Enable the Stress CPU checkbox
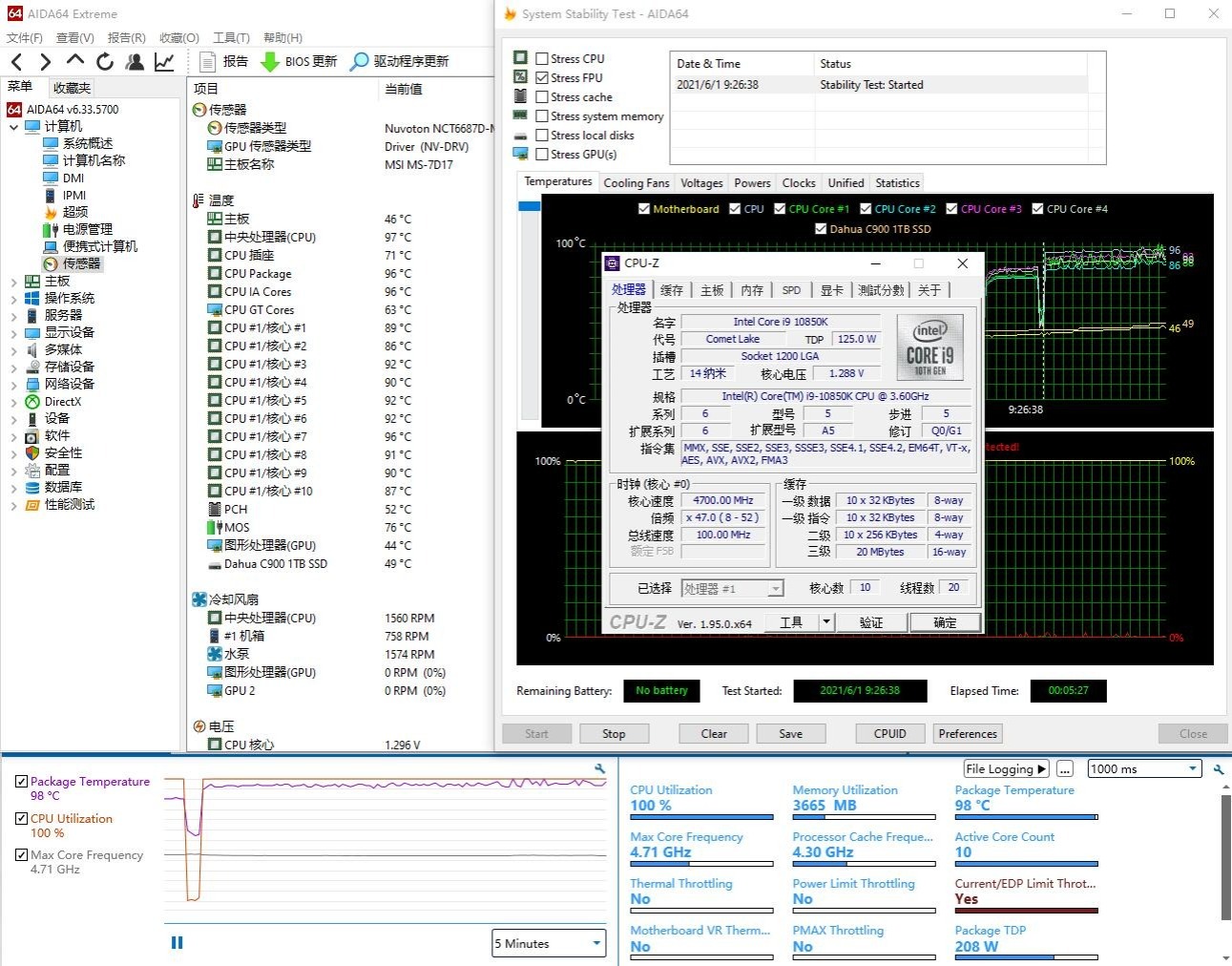Image resolution: width=1232 pixels, height=966 pixels. pyautogui.click(x=542, y=59)
